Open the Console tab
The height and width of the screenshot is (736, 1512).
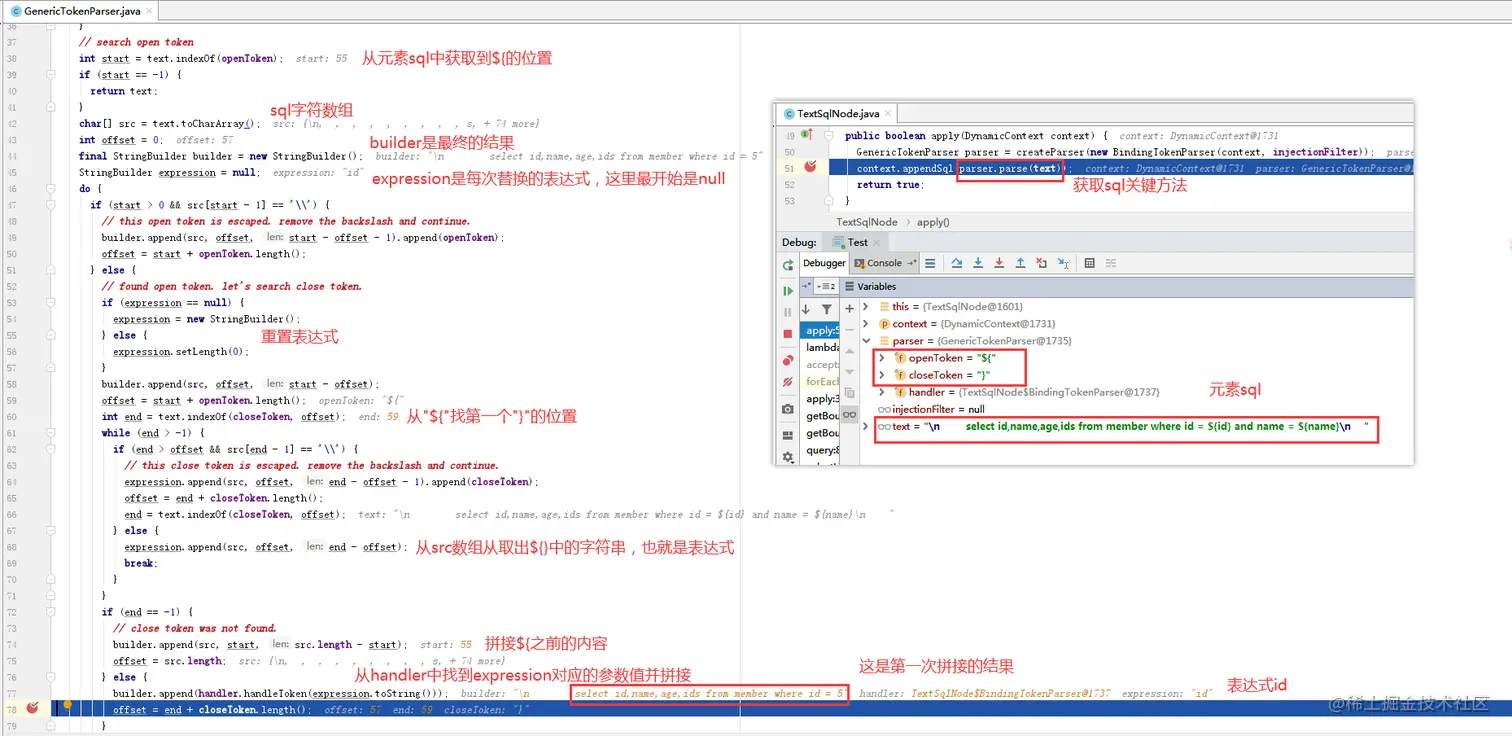coord(884,263)
